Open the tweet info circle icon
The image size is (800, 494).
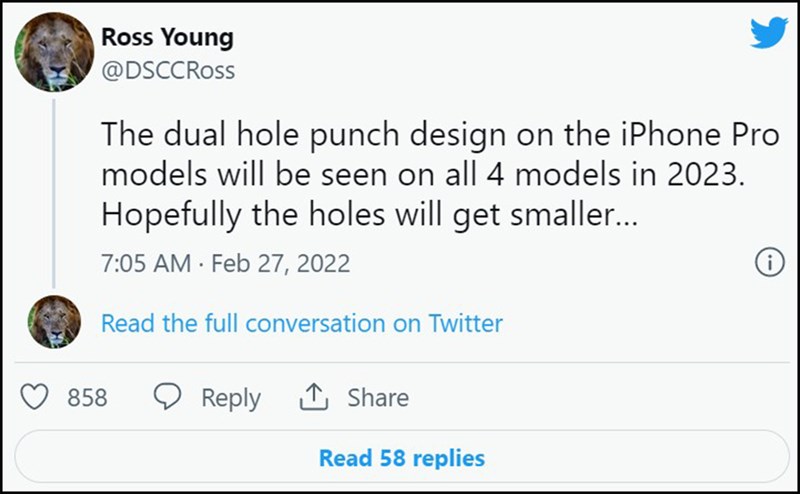[x=769, y=262]
